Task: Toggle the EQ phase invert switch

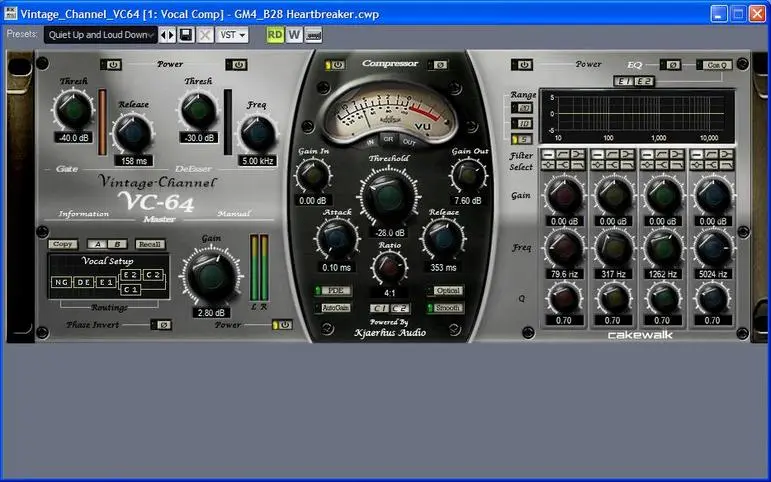Action: pyautogui.click(x=671, y=64)
